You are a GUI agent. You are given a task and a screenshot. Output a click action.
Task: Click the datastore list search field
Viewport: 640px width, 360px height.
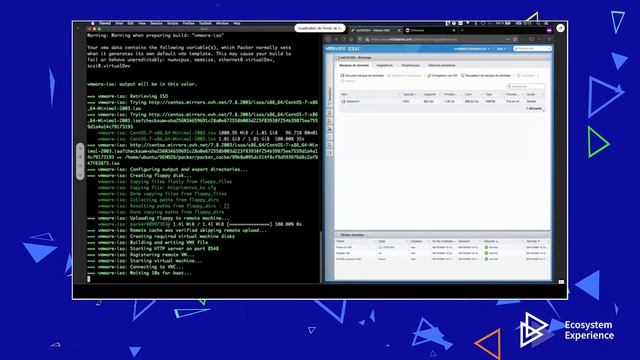point(526,86)
